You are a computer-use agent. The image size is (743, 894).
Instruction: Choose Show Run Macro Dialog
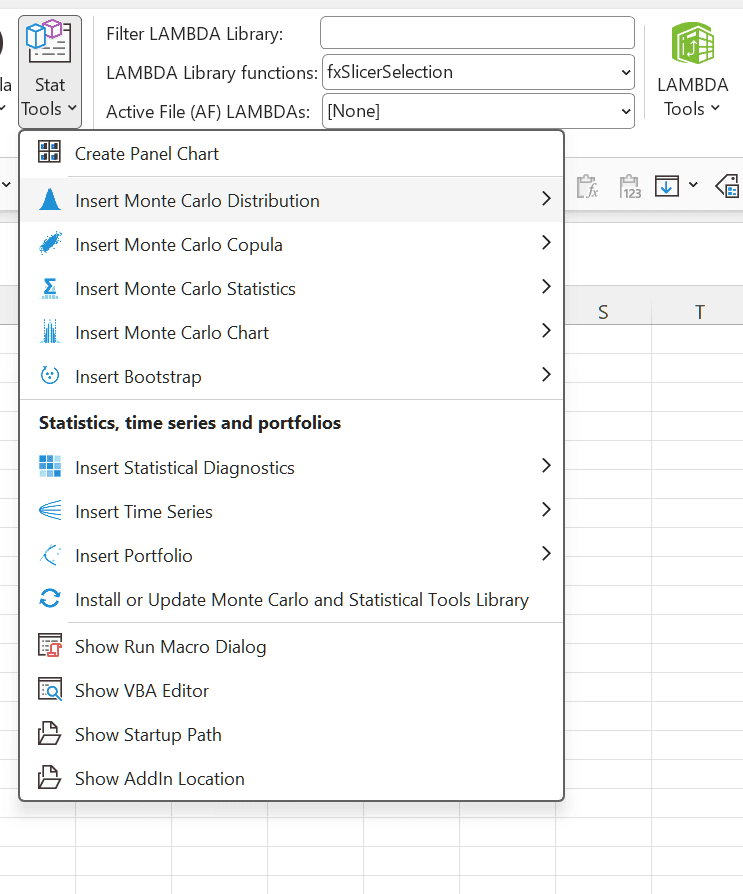click(291, 646)
